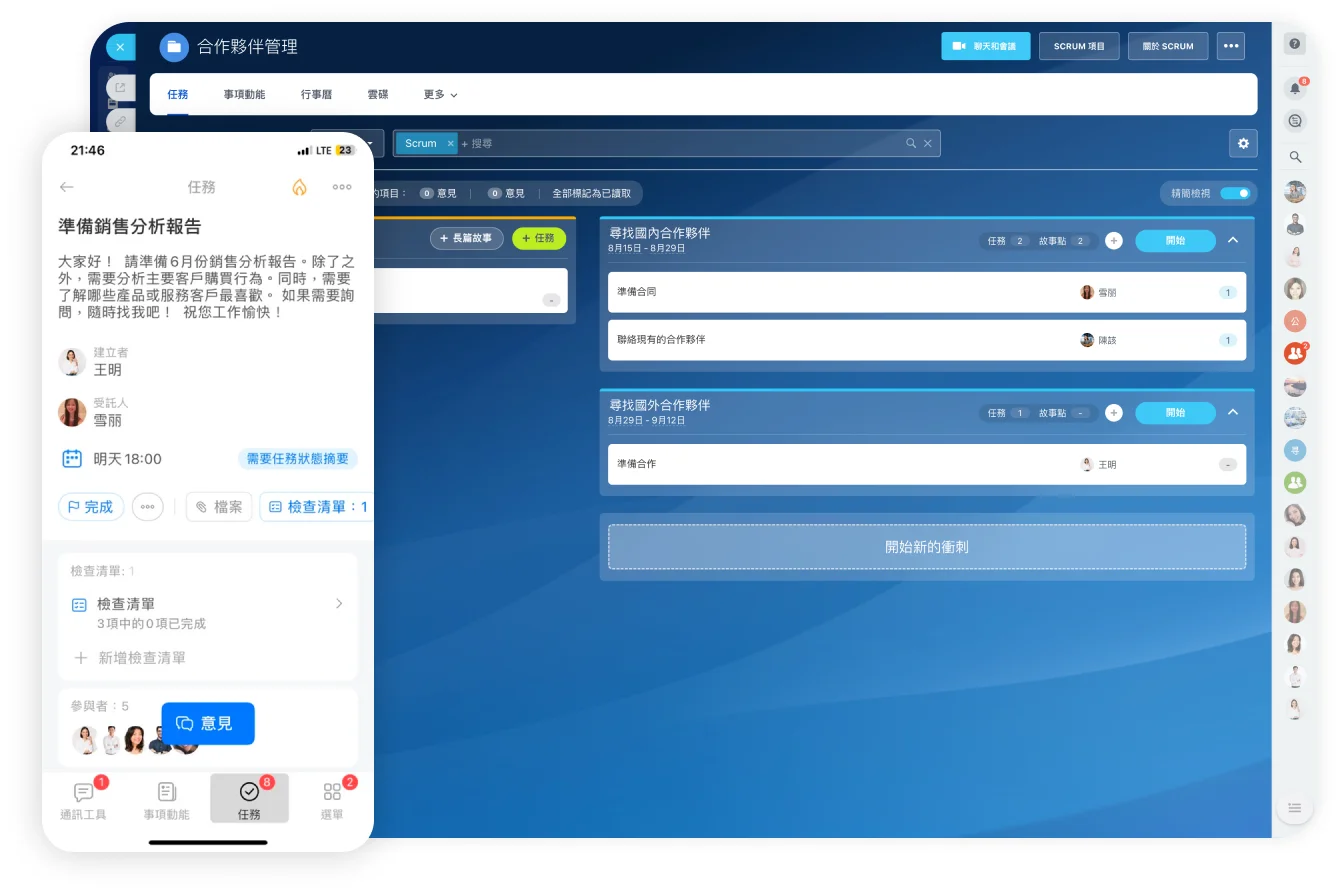Click the 關於 SCRUM button
1340x894 pixels.
[x=1168, y=46]
